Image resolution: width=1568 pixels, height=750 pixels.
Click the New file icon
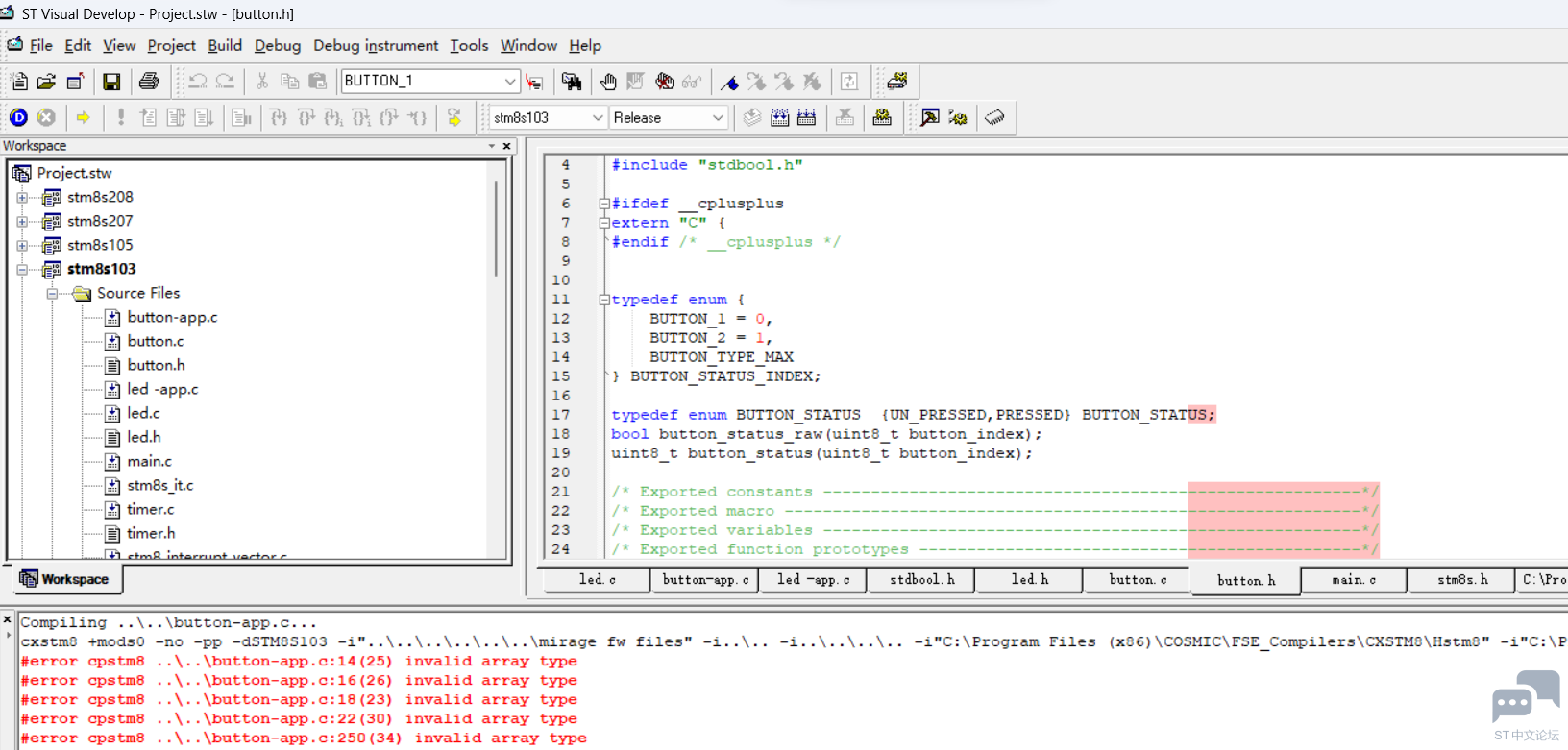[19, 82]
